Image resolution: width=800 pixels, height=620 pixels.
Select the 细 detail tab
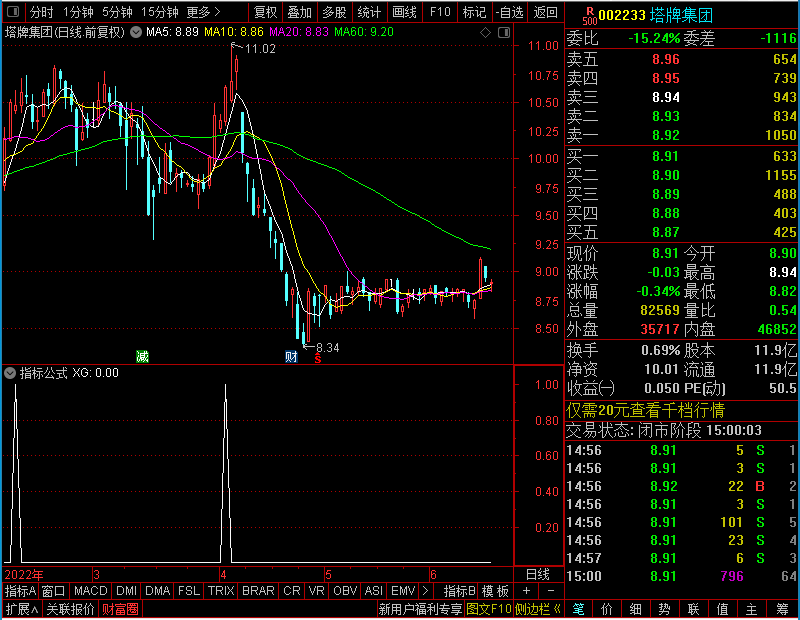(636, 609)
